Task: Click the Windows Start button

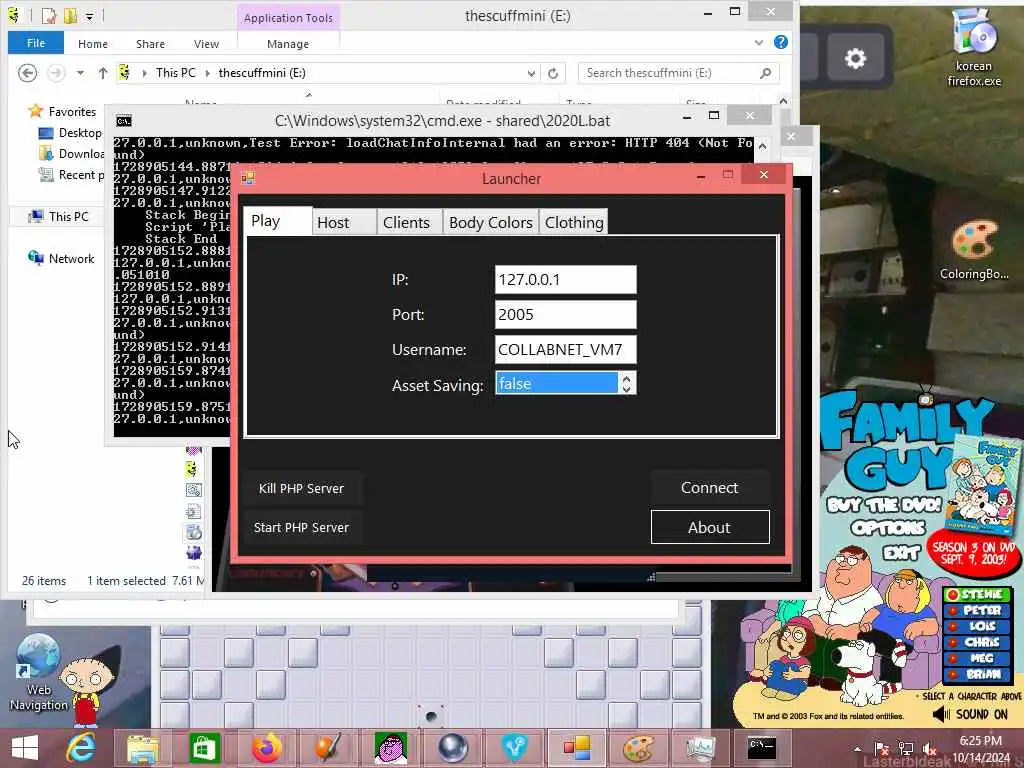Action: 25,748
